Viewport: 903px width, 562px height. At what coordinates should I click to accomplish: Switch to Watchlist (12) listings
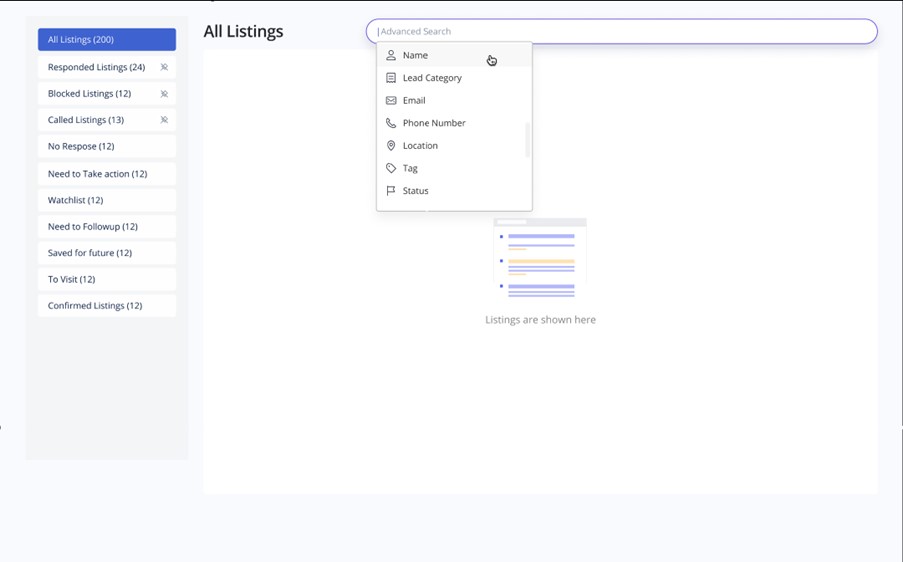[107, 200]
